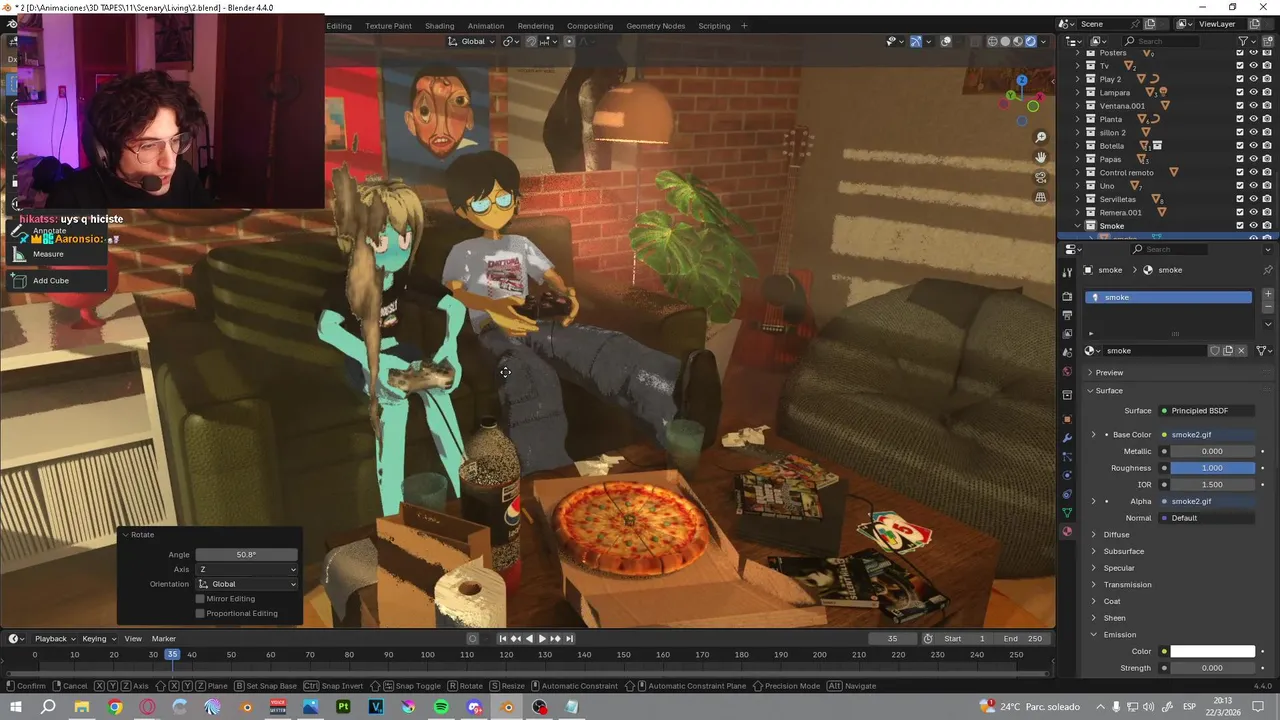This screenshot has width=1280, height=720.
Task: Open the Physics properties tab
Action: click(1067, 475)
